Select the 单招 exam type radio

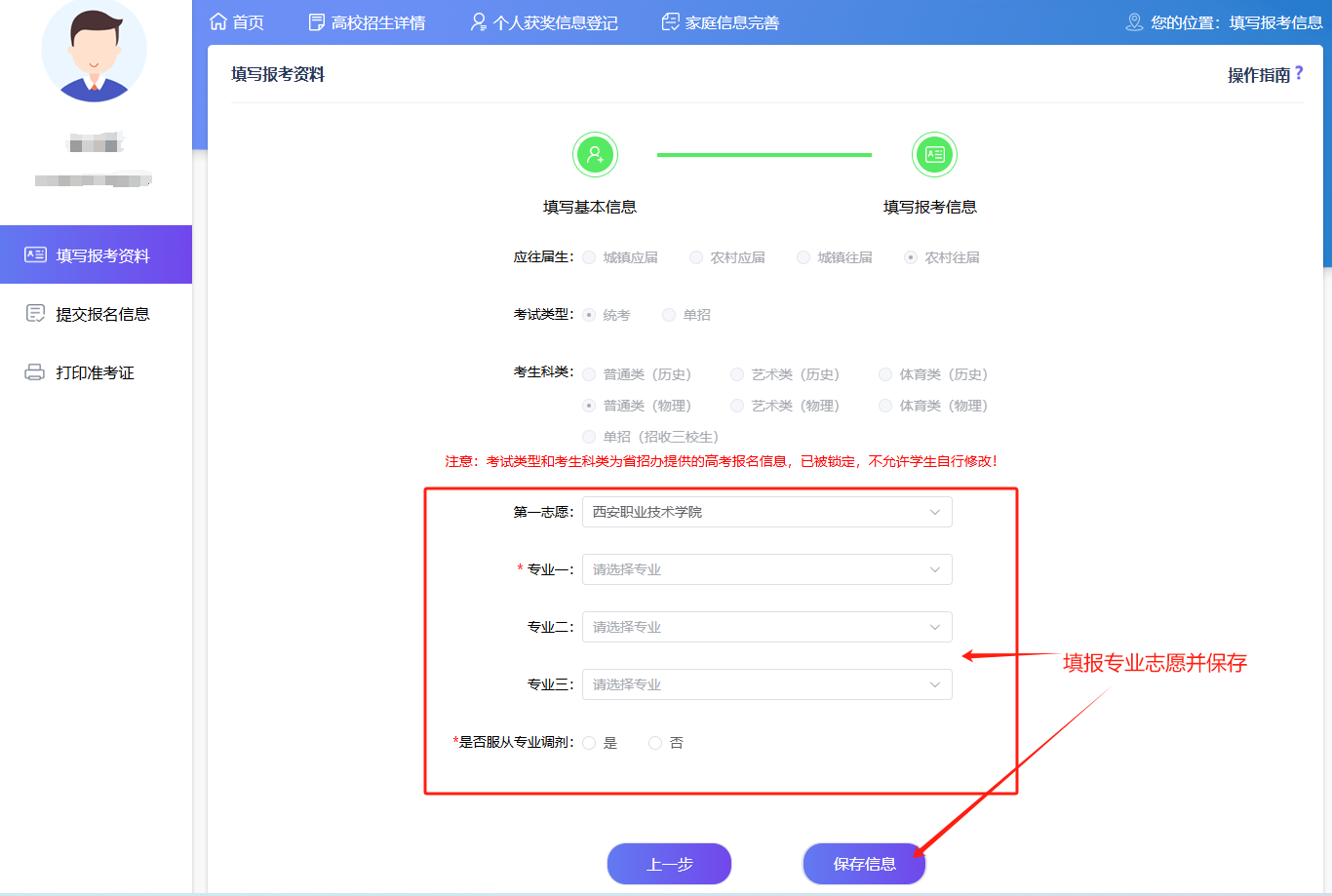click(669, 315)
